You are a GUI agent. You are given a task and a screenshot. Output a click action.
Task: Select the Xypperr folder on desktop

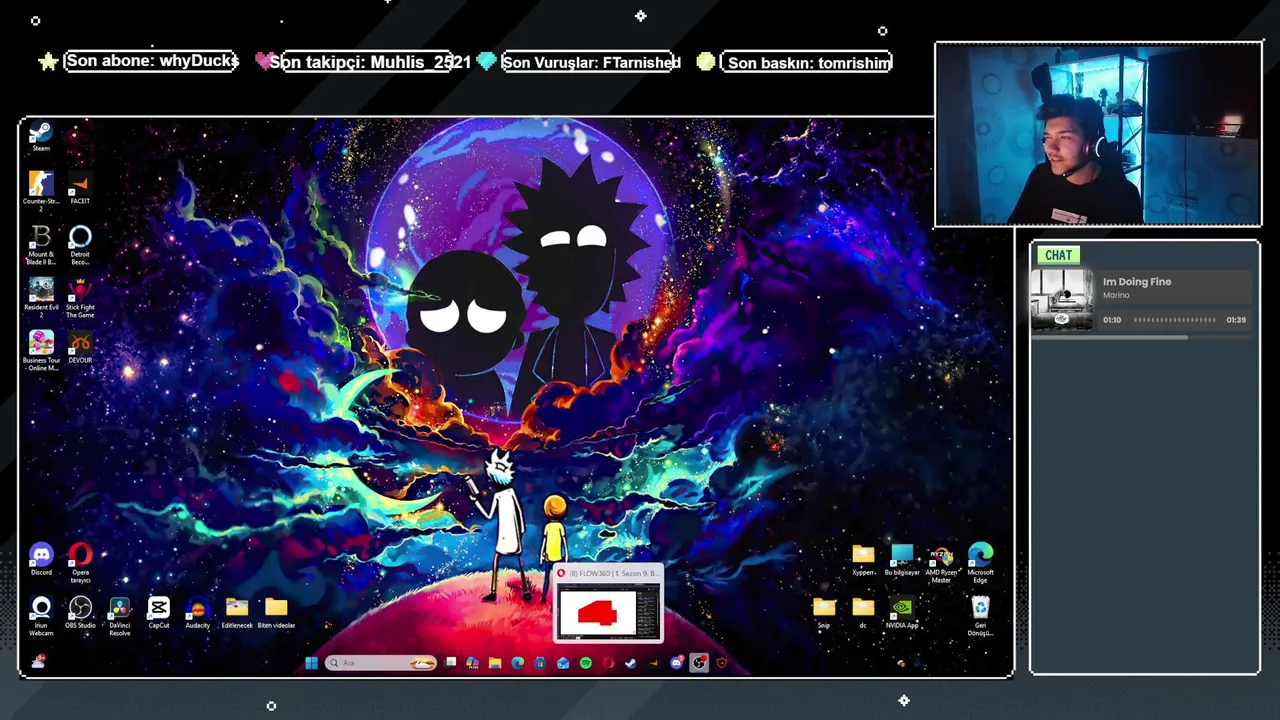(x=863, y=560)
